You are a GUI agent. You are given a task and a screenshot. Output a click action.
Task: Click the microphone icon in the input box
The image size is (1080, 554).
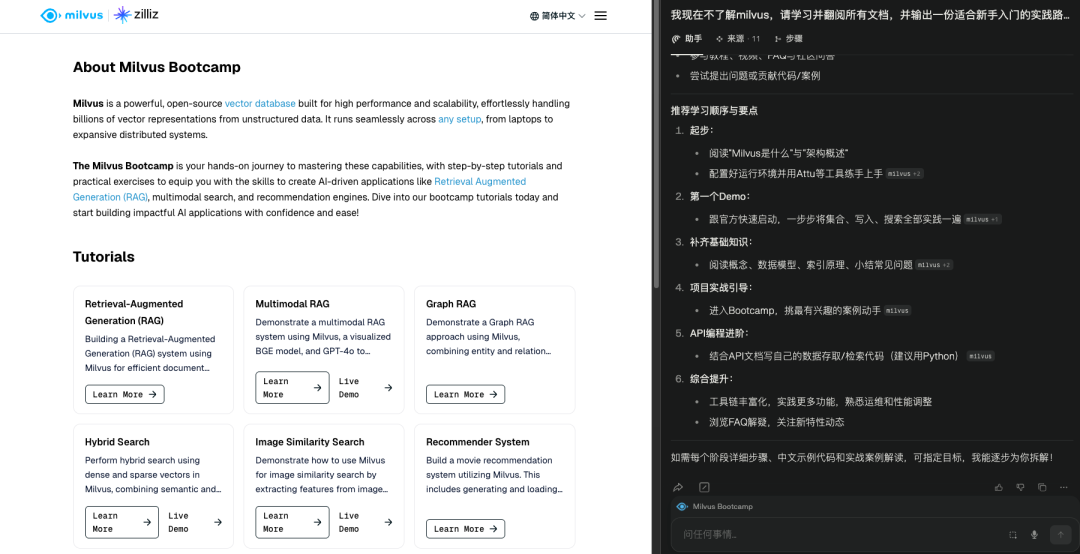tap(1034, 535)
